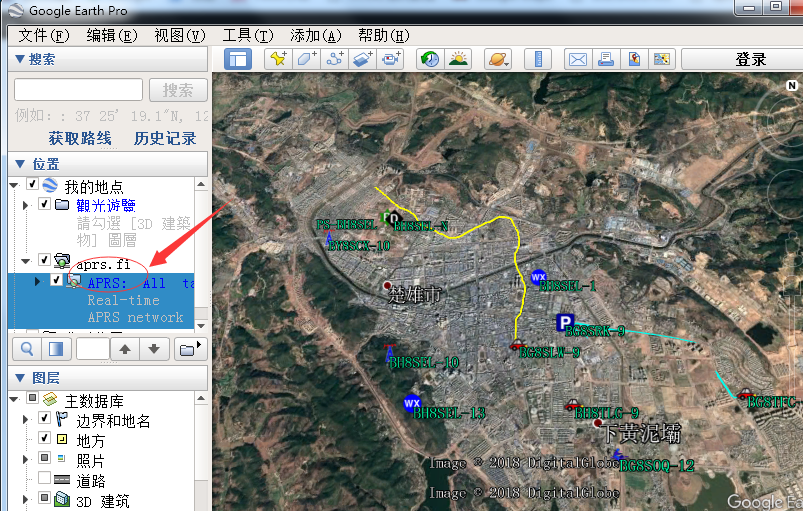This screenshot has height=511, width=803.
Task: Open the 视图(V) menu
Action: coord(179,35)
